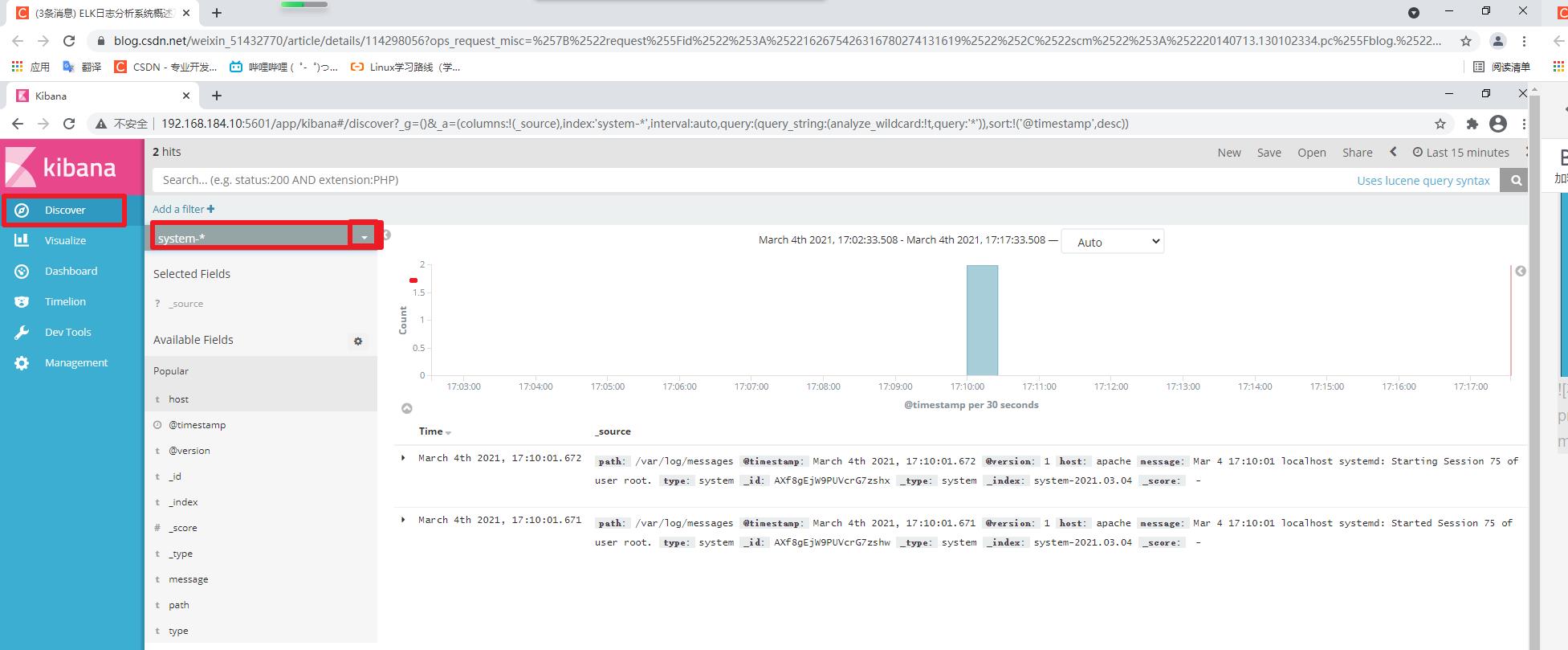Screen dimensions: 1568x650
Task: Click Open in the Kibana top bar
Action: [1311, 153]
